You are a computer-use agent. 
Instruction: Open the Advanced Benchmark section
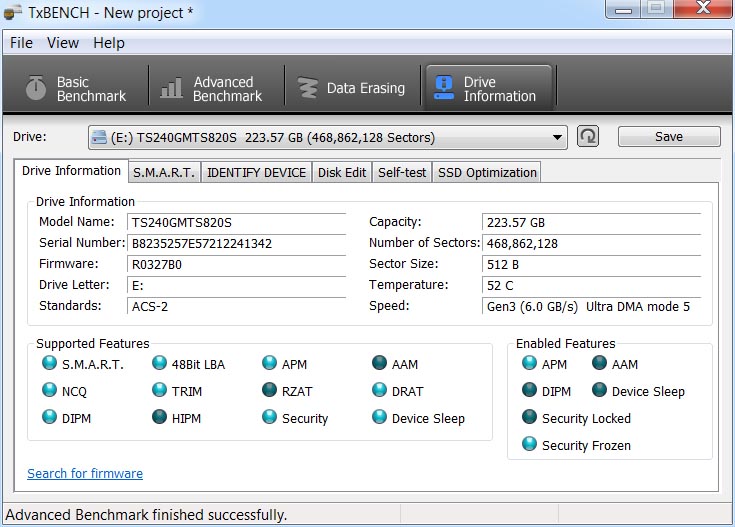point(212,89)
